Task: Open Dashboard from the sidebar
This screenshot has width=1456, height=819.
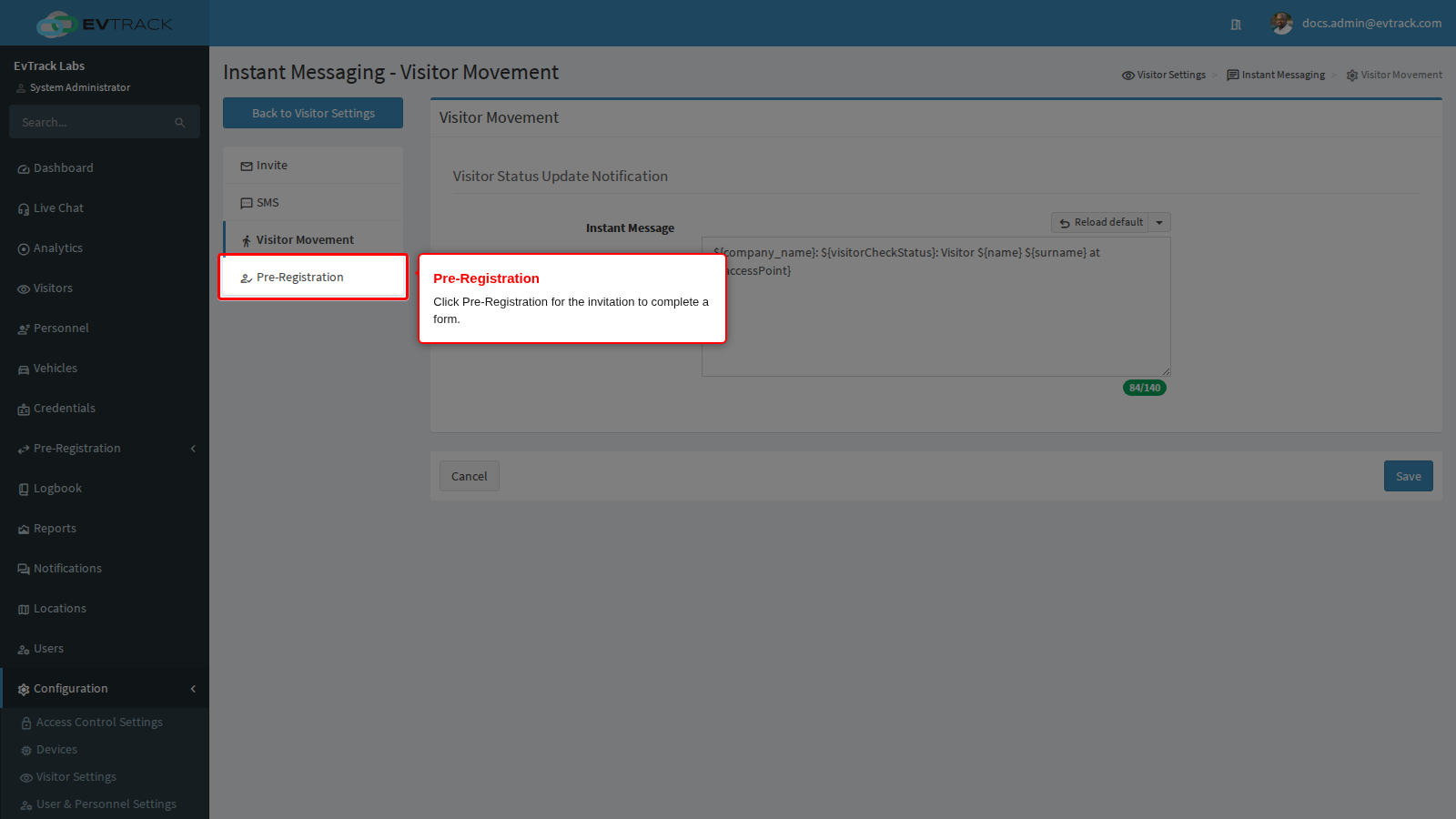Action: [105, 168]
